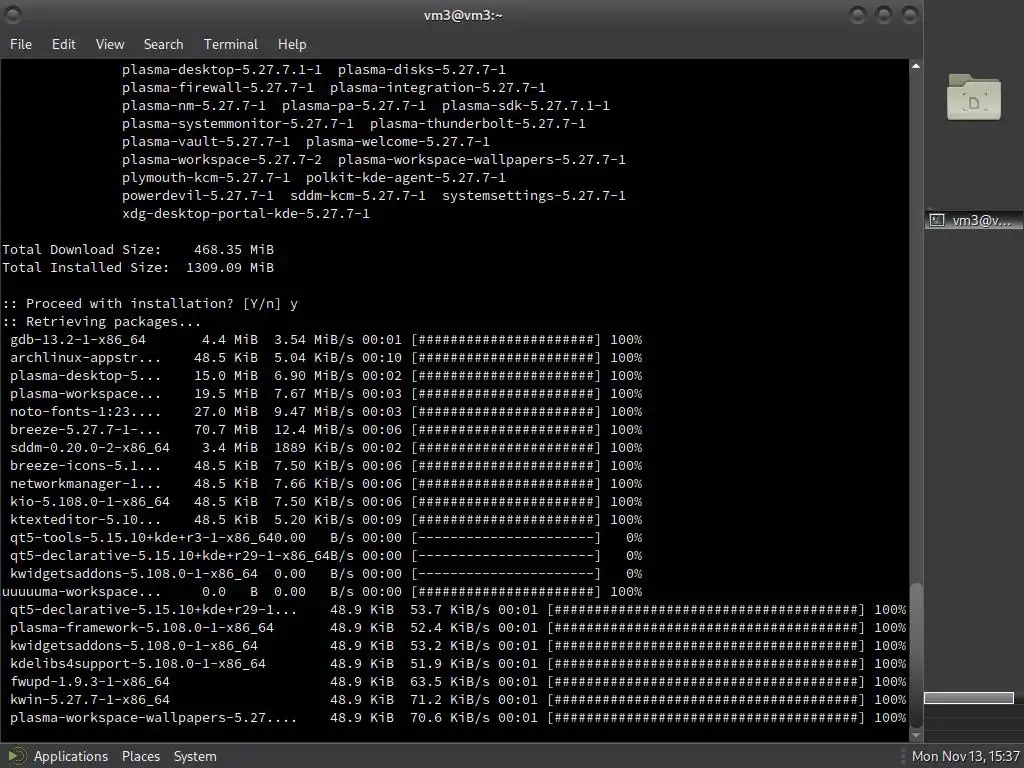Close the terminal window
The height and width of the screenshot is (768, 1024).
(909, 15)
